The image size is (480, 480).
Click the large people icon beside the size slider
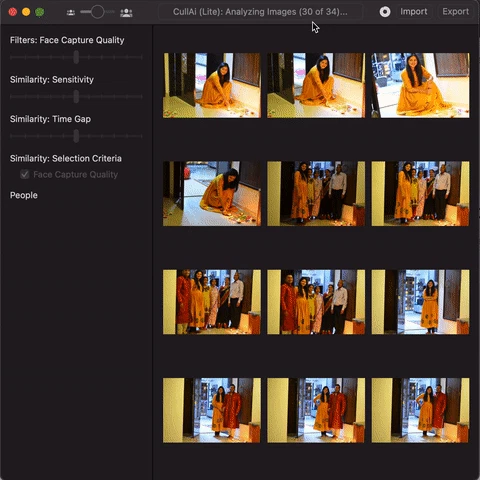coord(126,13)
